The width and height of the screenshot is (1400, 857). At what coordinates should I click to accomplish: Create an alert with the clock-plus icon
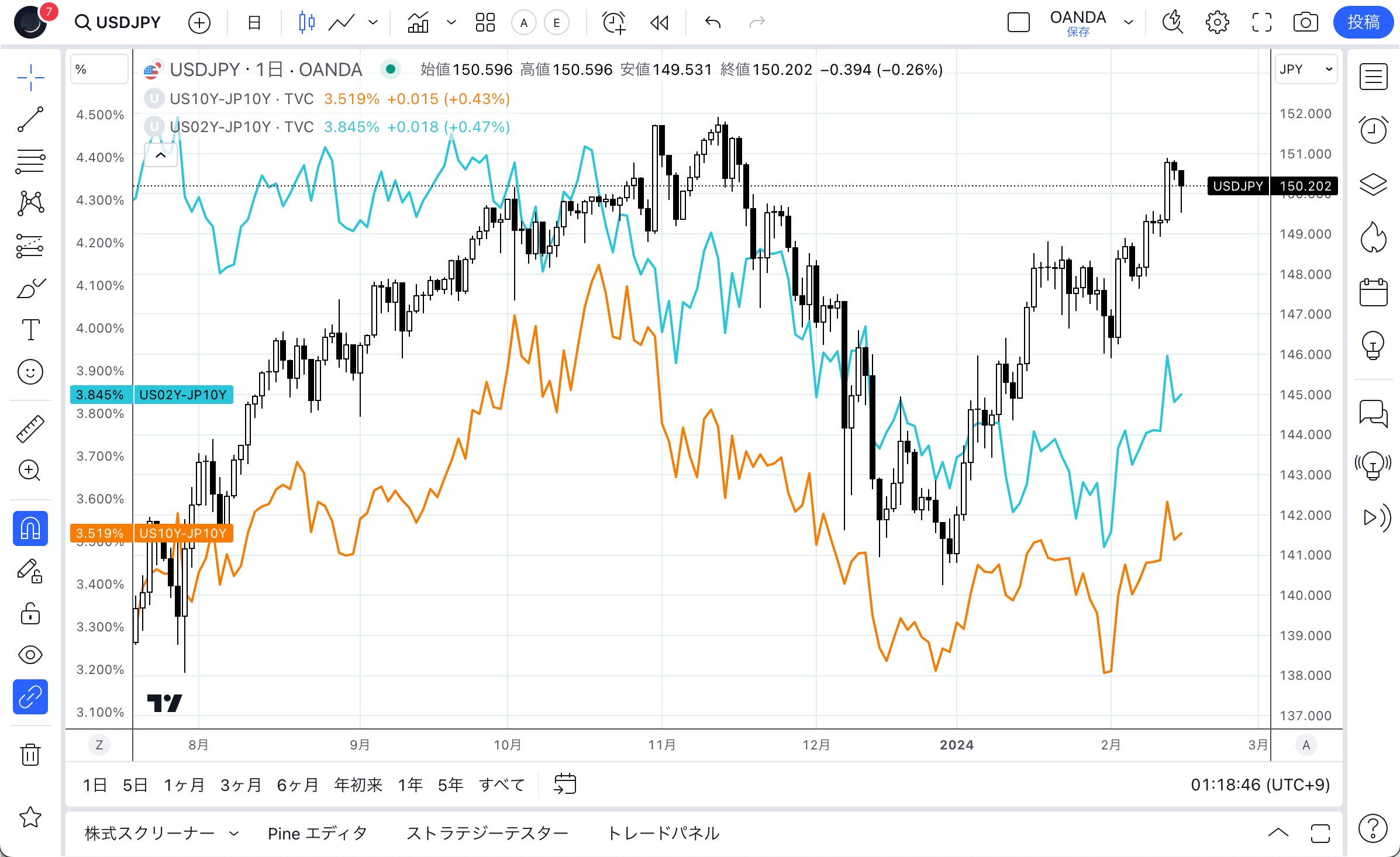click(614, 23)
